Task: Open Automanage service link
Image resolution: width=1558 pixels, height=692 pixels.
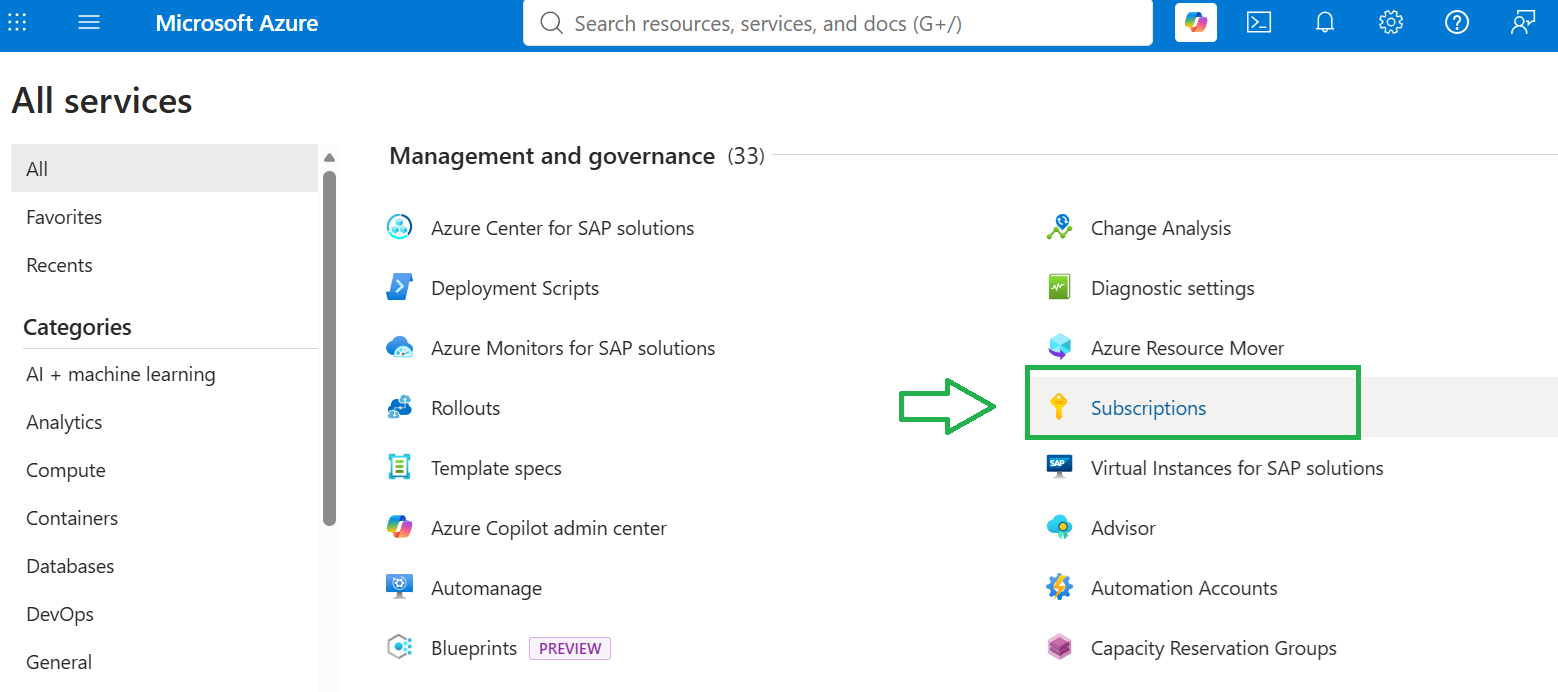Action: point(486,588)
